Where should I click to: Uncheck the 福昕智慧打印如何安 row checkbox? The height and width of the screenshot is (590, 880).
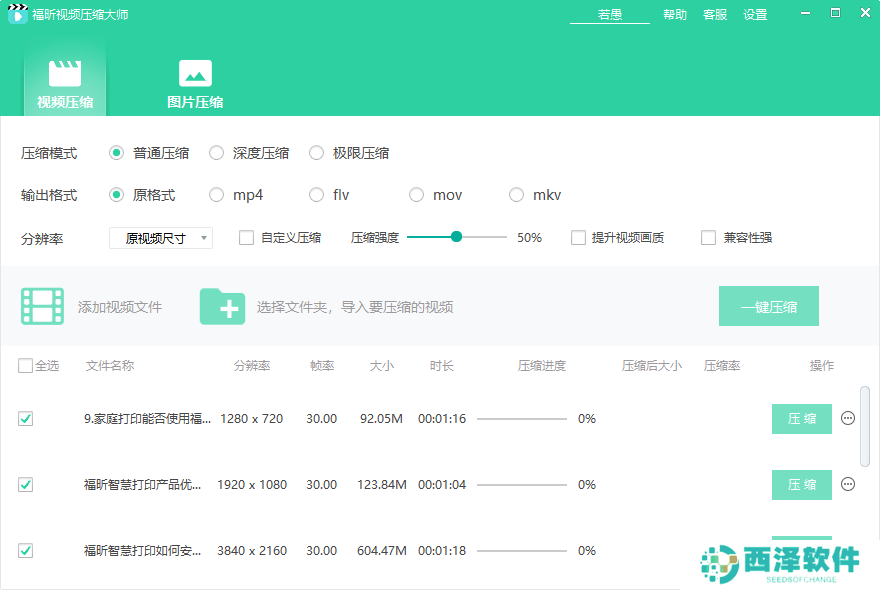pos(25,551)
